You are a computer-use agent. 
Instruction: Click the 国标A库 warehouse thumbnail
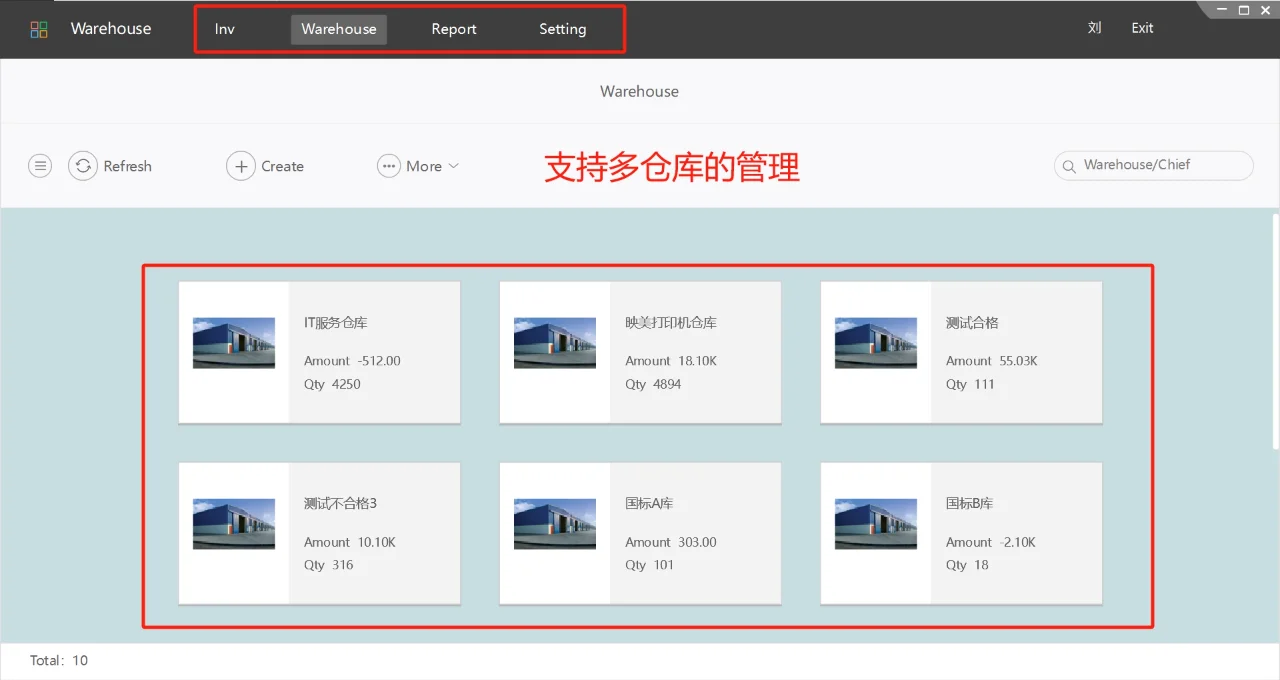(554, 523)
